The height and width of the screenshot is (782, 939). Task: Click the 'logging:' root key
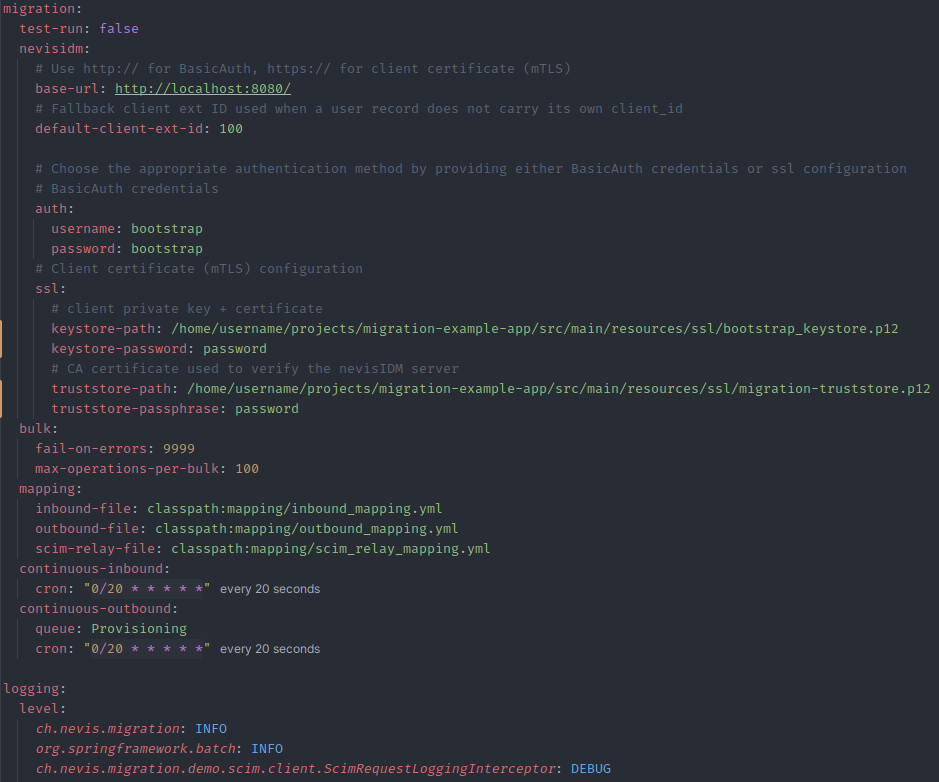[x=35, y=689]
